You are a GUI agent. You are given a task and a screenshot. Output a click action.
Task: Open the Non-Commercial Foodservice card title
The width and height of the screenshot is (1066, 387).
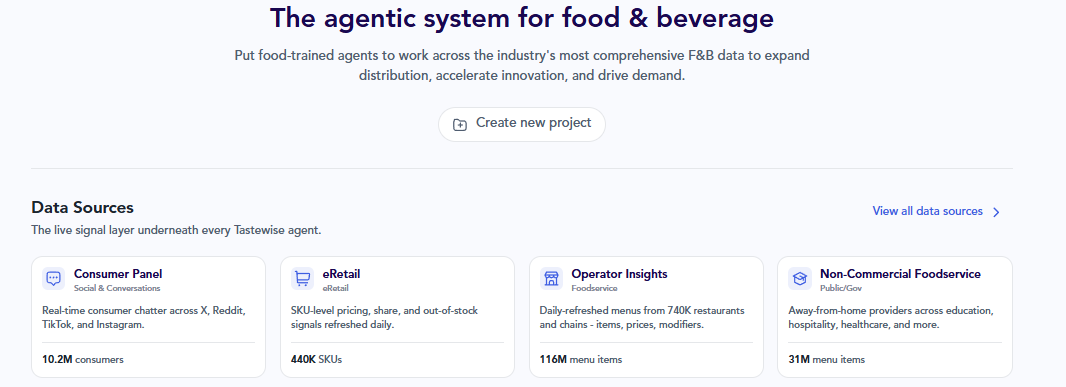(x=900, y=274)
